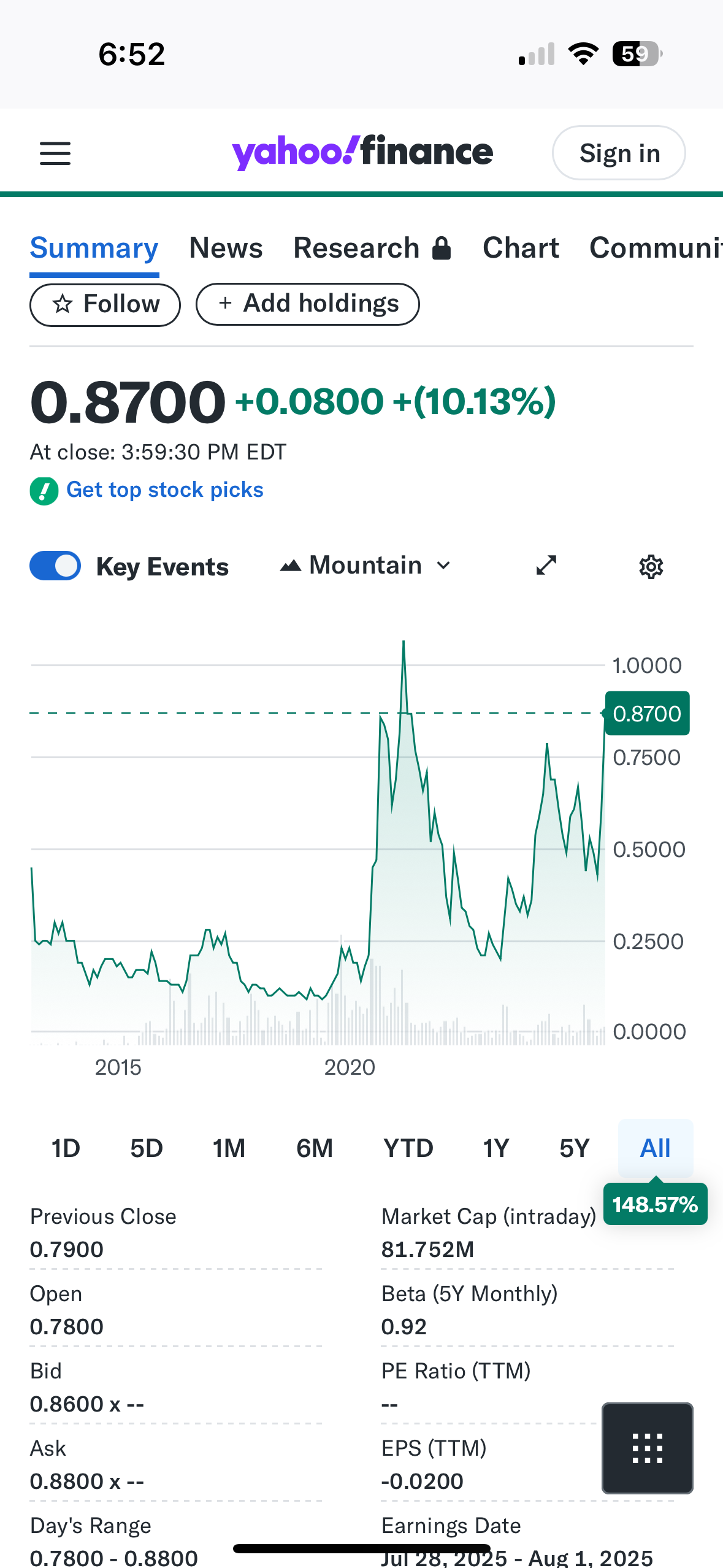Tap the Market Cap value 81.752M
Viewport: 723px width, 1568px height.
tap(428, 1250)
